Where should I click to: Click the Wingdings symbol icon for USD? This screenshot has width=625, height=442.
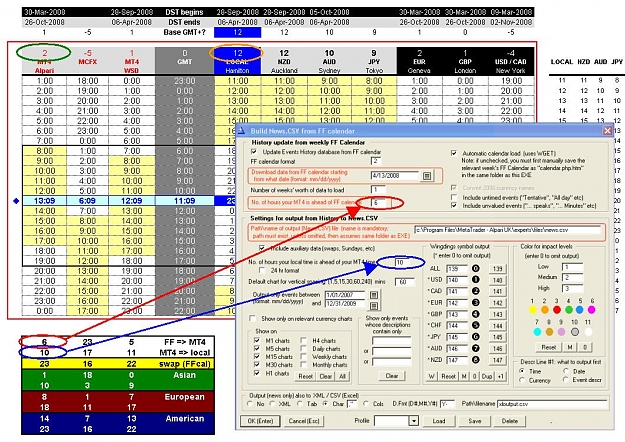click(x=476, y=280)
